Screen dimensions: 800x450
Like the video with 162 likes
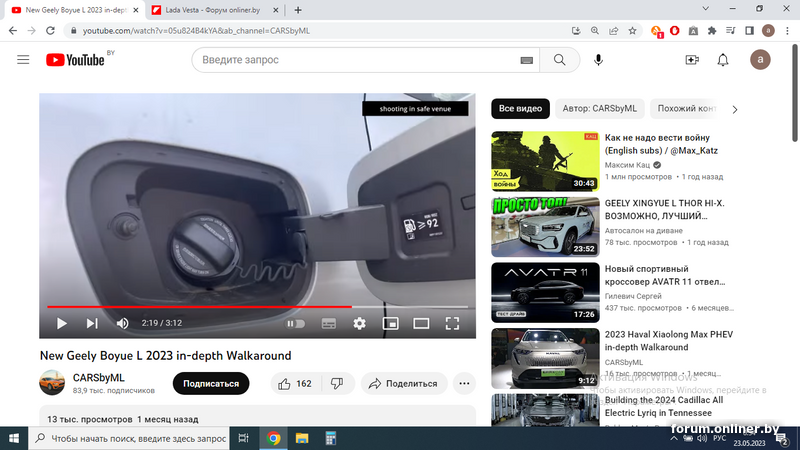coord(295,384)
